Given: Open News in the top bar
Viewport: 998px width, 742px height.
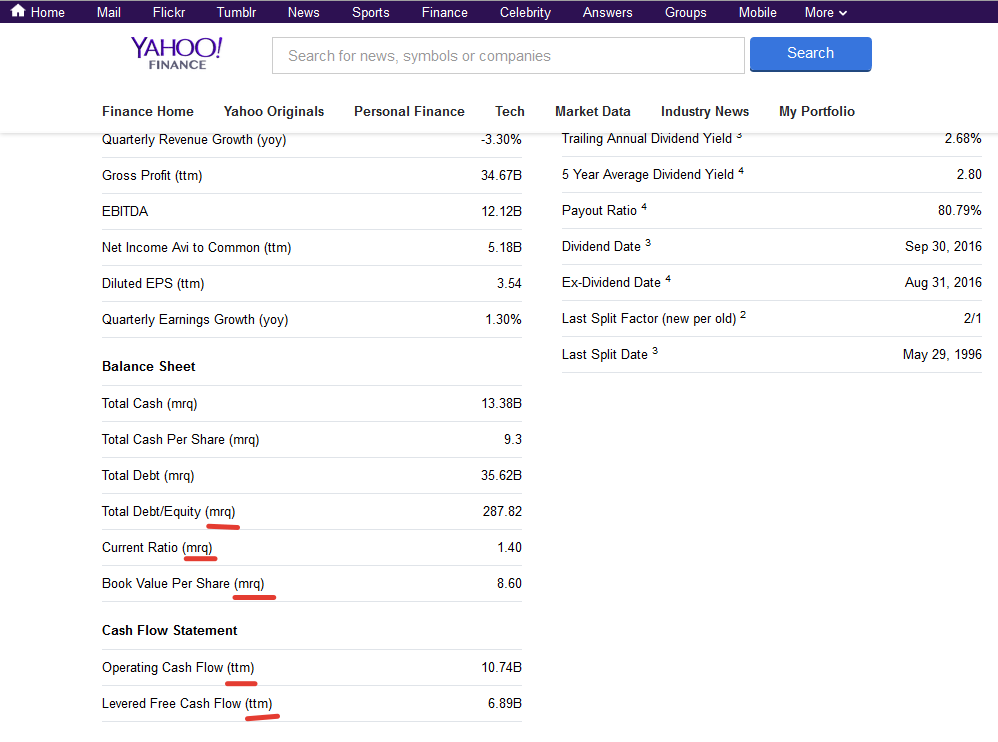Looking at the screenshot, I should [303, 12].
